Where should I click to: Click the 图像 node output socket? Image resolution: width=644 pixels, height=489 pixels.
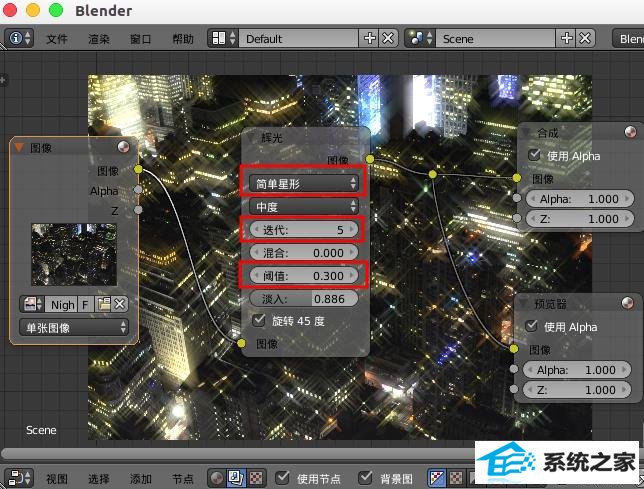tap(138, 169)
